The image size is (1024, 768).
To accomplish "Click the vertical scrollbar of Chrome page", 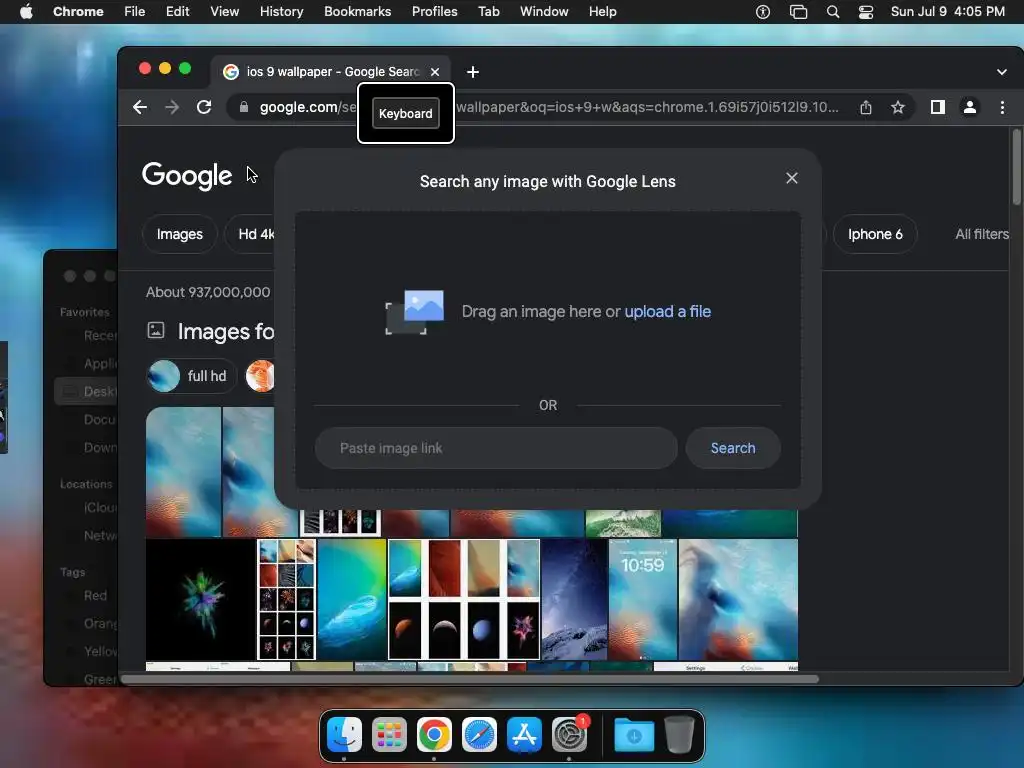I will tap(1016, 167).
